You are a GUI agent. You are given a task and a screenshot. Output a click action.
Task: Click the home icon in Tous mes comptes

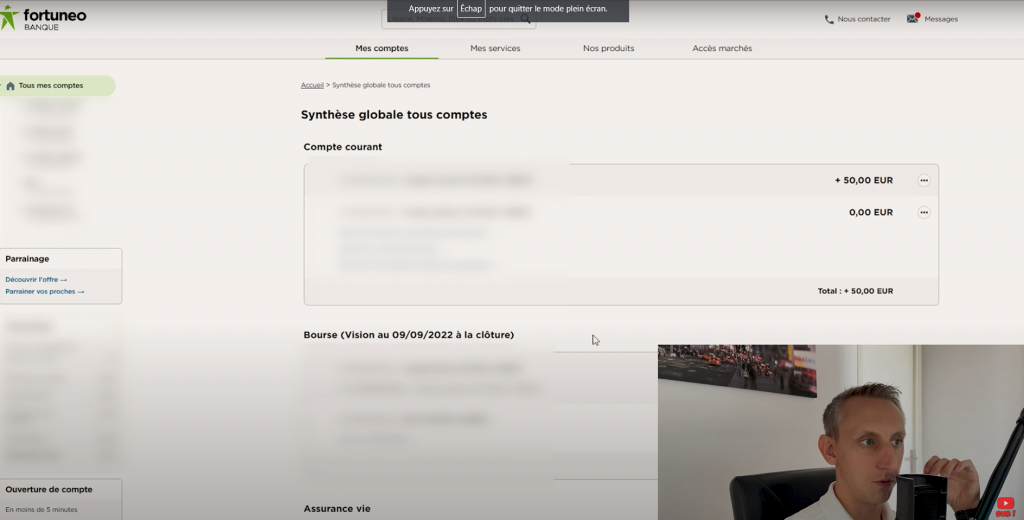[x=10, y=86]
